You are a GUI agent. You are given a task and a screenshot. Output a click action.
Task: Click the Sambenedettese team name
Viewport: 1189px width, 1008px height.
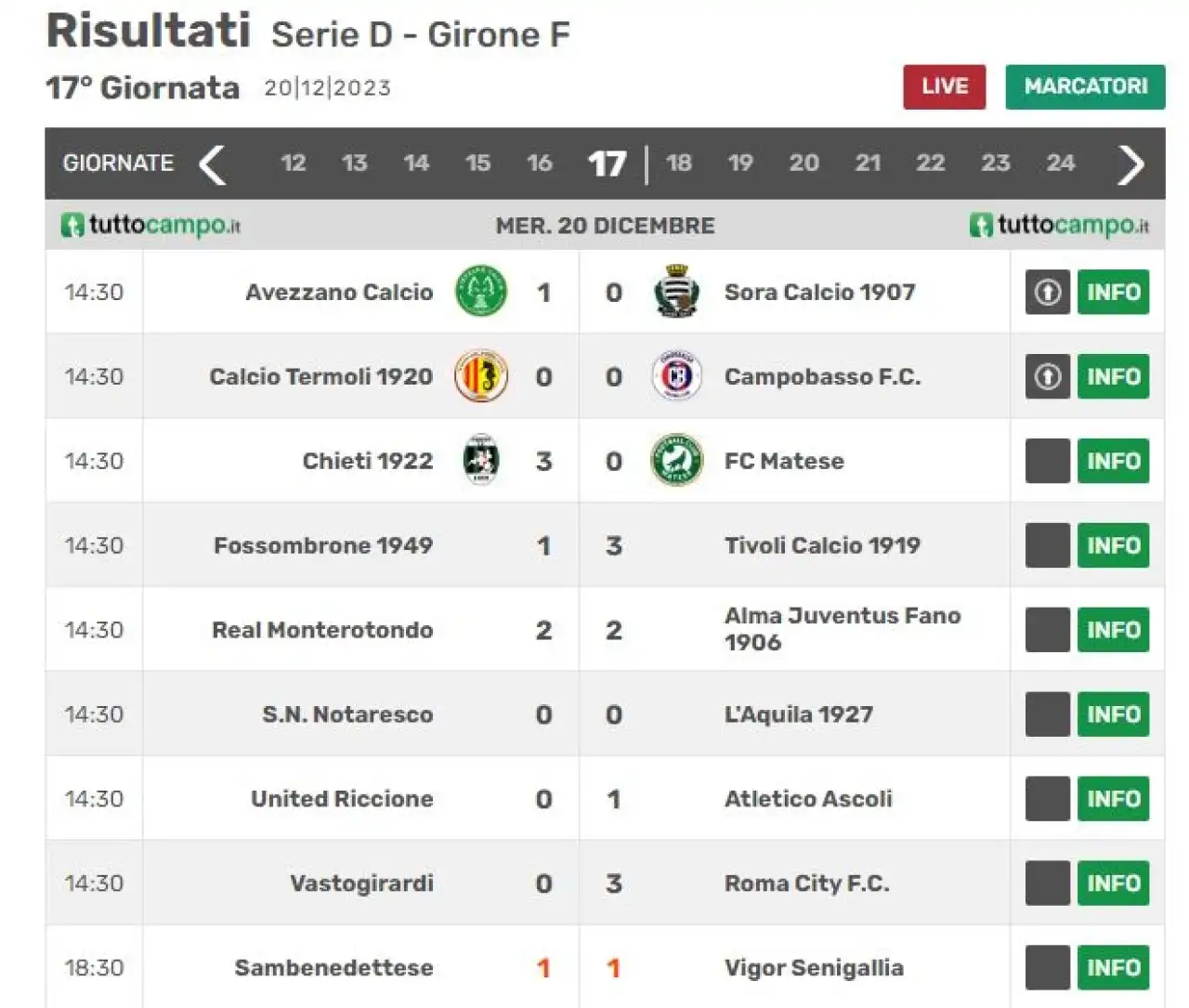pyautogui.click(x=334, y=968)
